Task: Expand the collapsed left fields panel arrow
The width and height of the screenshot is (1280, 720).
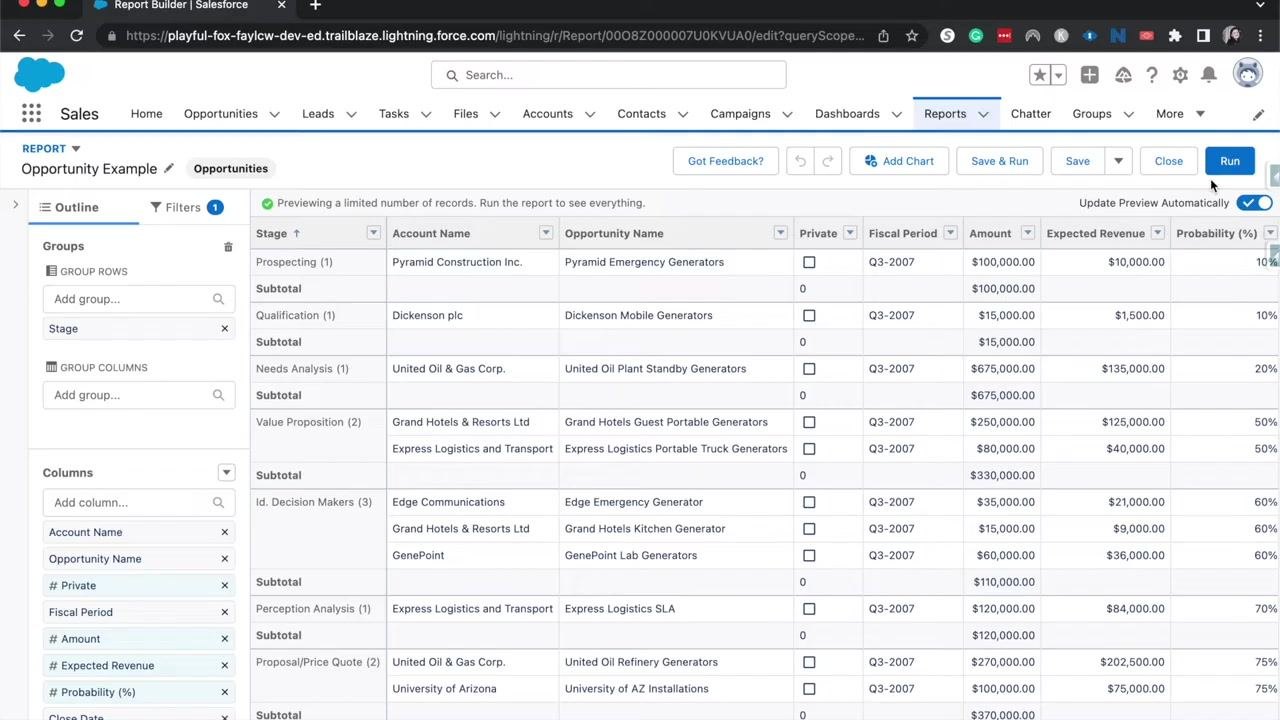Action: click(15, 205)
